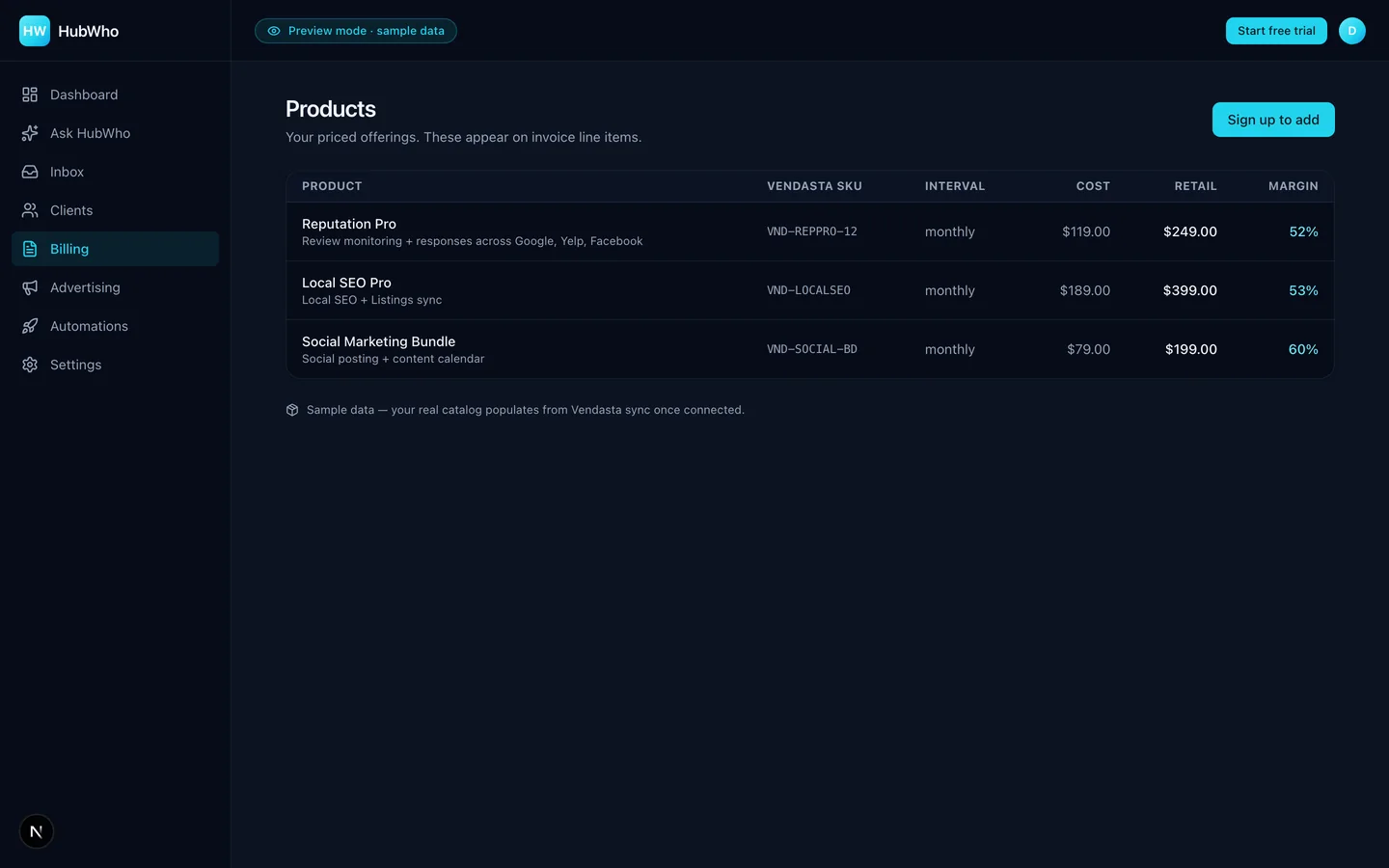The width and height of the screenshot is (1389, 868).
Task: Click the 52% margin value
Action: click(x=1304, y=231)
